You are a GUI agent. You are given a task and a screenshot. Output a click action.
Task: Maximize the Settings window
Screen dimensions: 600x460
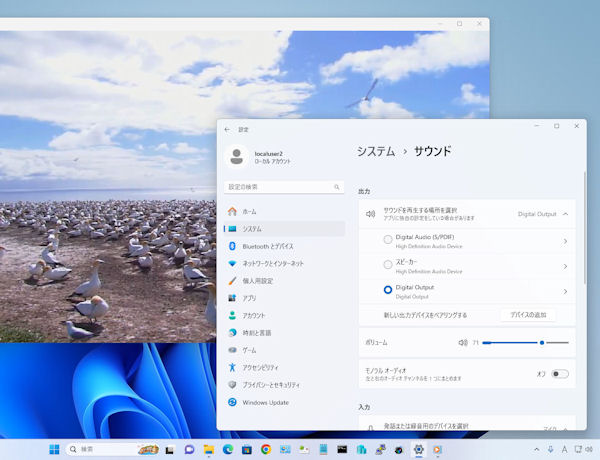pos(557,126)
